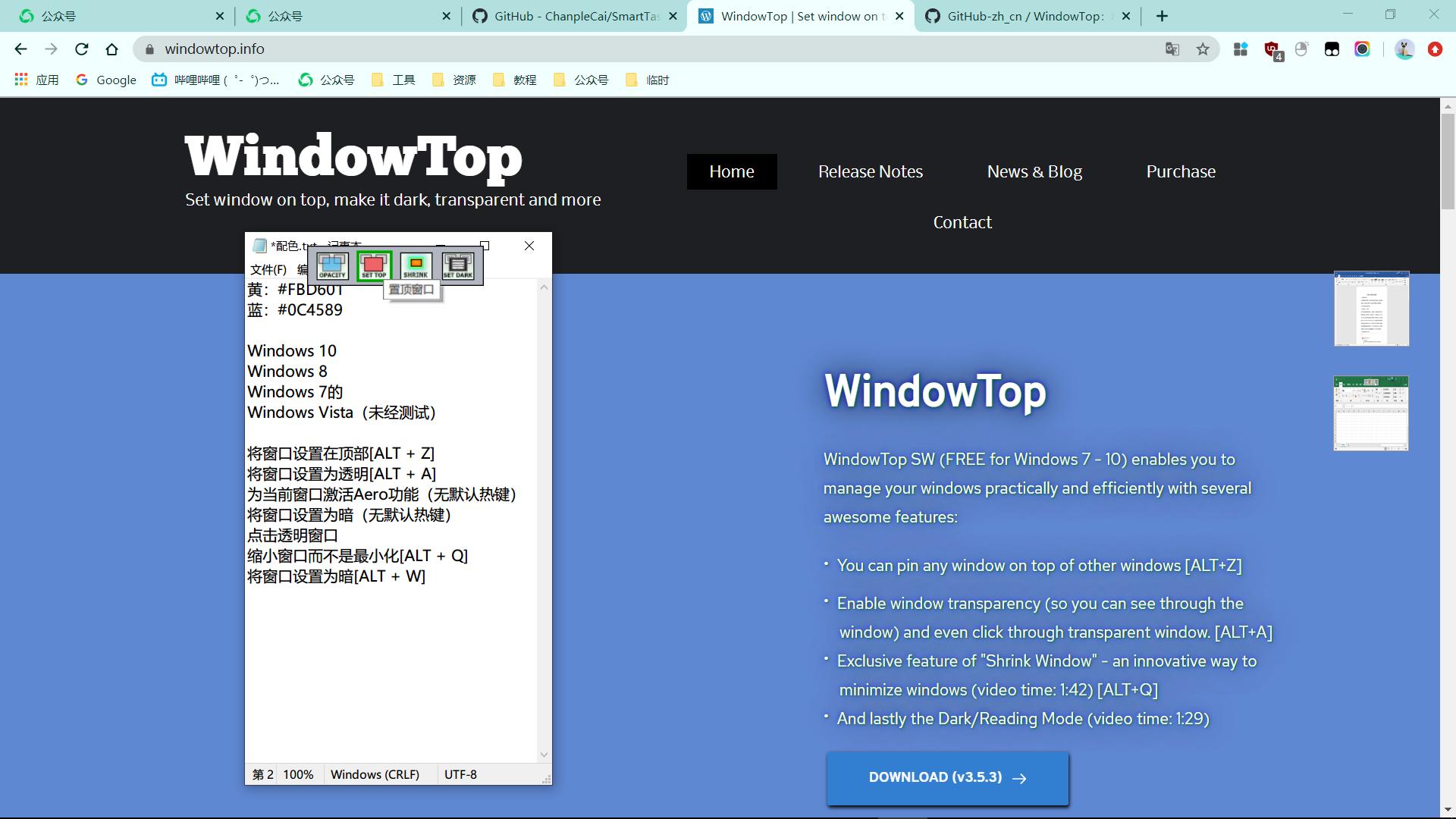Open the Release Notes menu item
Screen dimensions: 1456x819
tap(870, 172)
